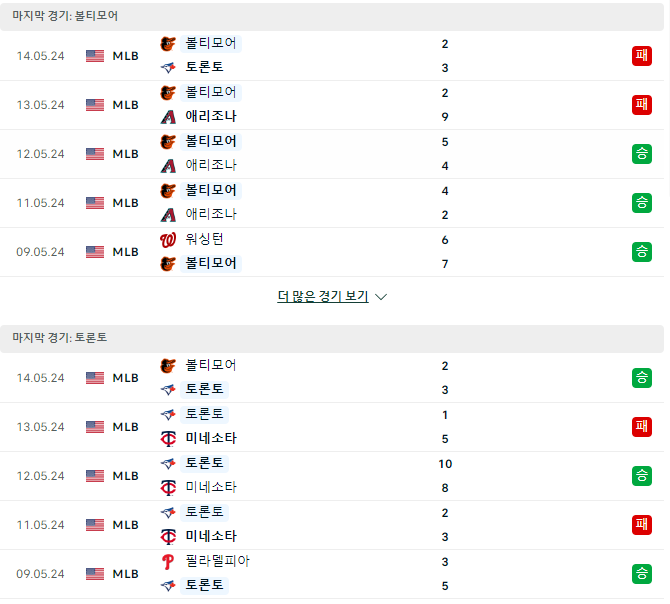Click Toronto Blue Jays logo in 11.05.24 game
670x604 pixels.
(168, 512)
